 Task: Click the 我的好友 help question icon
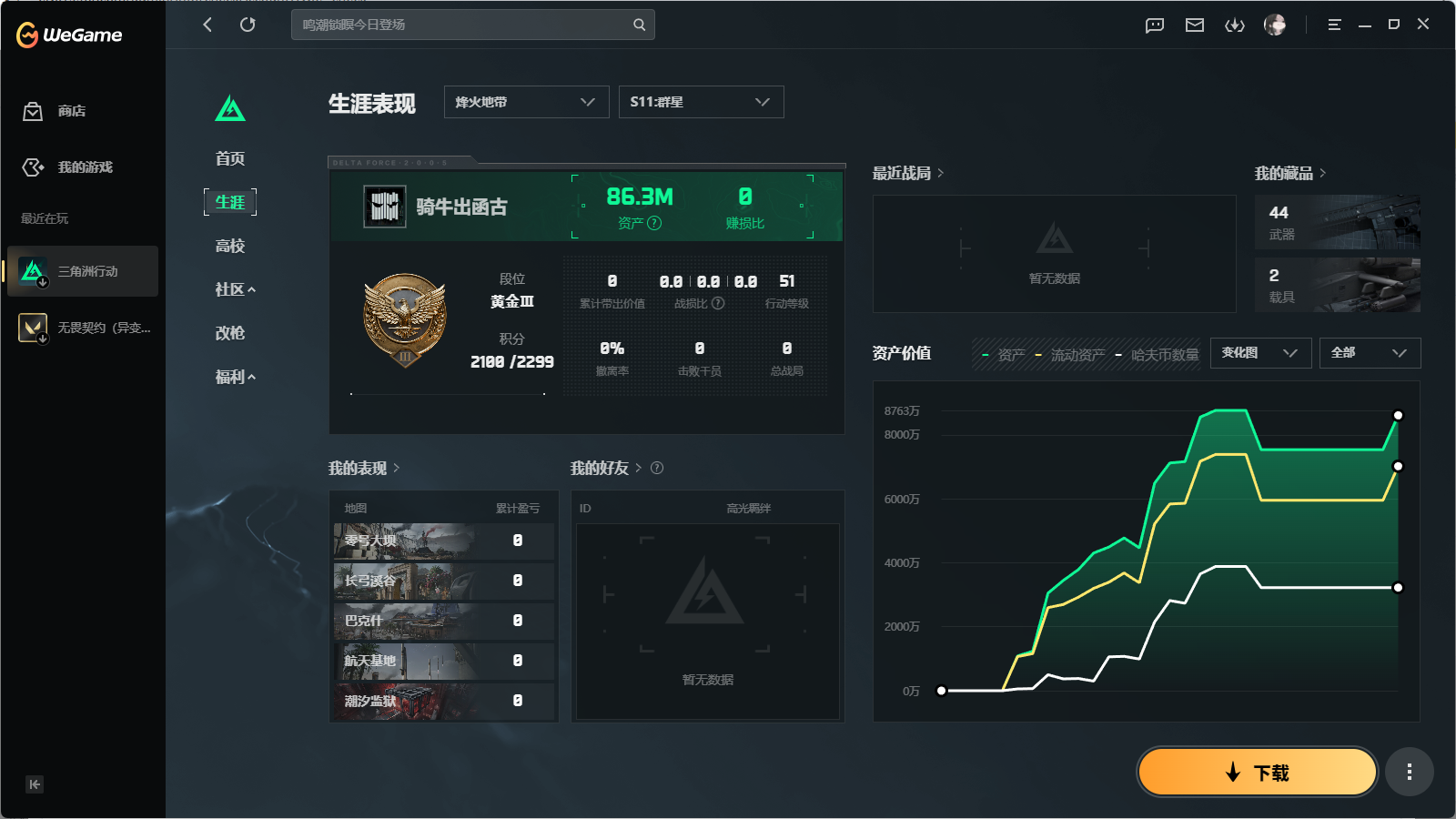[657, 468]
